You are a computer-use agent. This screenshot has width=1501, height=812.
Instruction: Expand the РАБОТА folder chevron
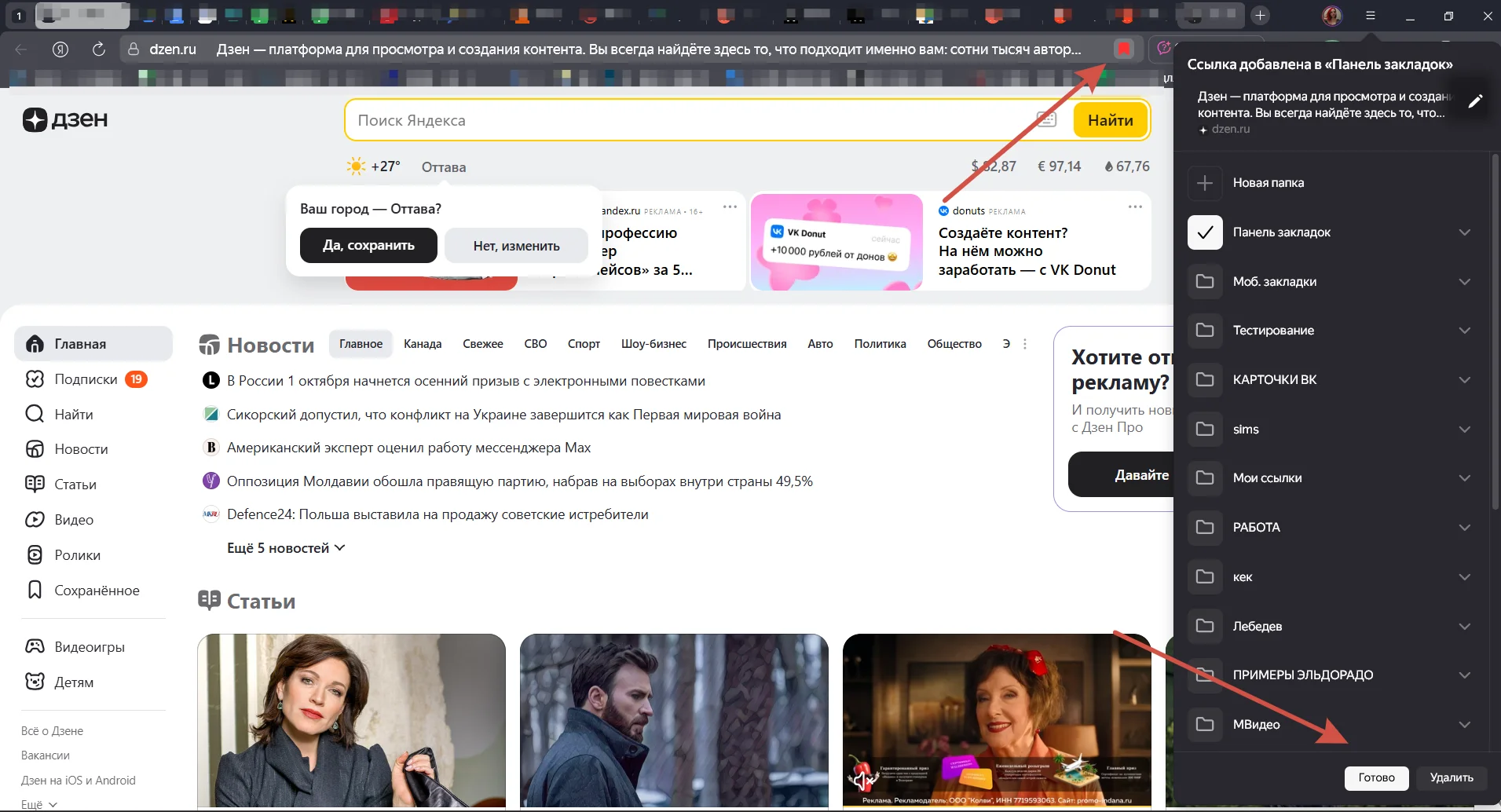coord(1464,528)
